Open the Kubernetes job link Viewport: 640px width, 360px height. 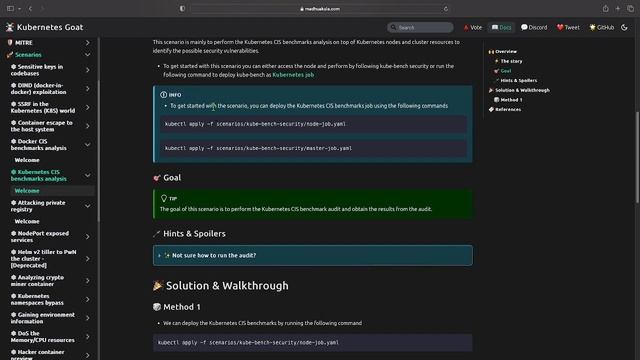(293, 75)
